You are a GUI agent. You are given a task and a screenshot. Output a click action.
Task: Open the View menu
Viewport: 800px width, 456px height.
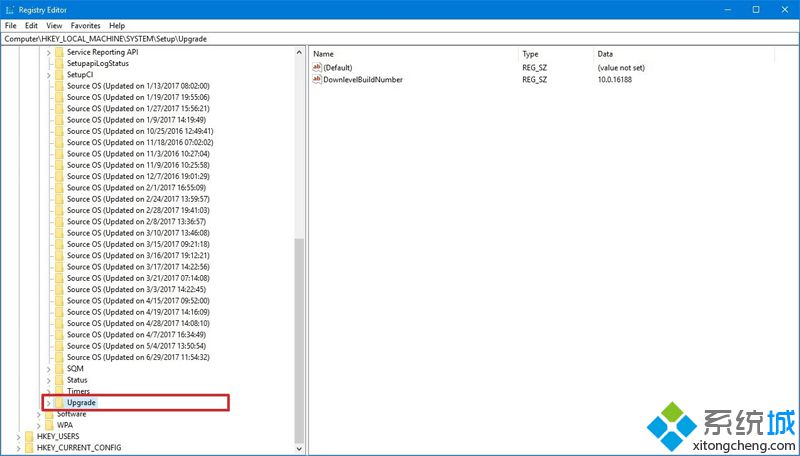(x=54, y=26)
